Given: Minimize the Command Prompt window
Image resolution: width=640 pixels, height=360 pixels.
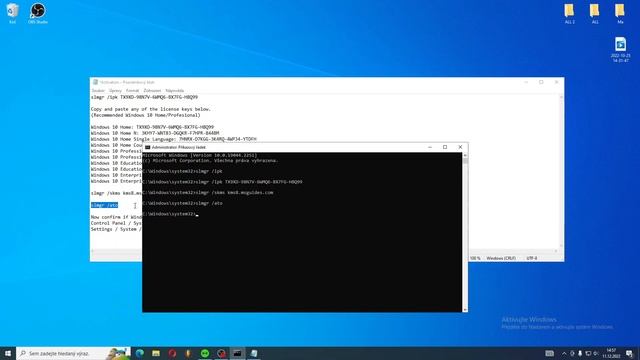Looking at the screenshot, I should (430, 147).
